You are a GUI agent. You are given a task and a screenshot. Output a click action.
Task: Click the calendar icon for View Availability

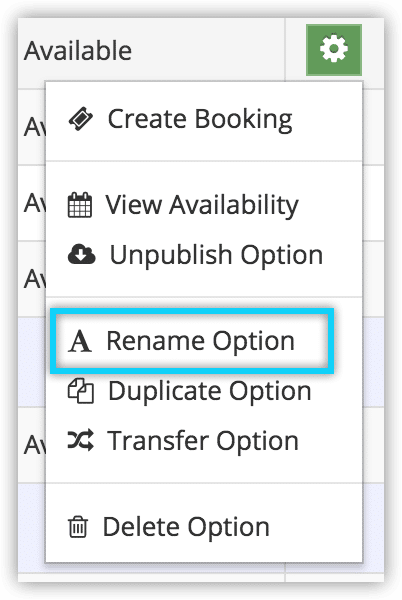coord(80,205)
